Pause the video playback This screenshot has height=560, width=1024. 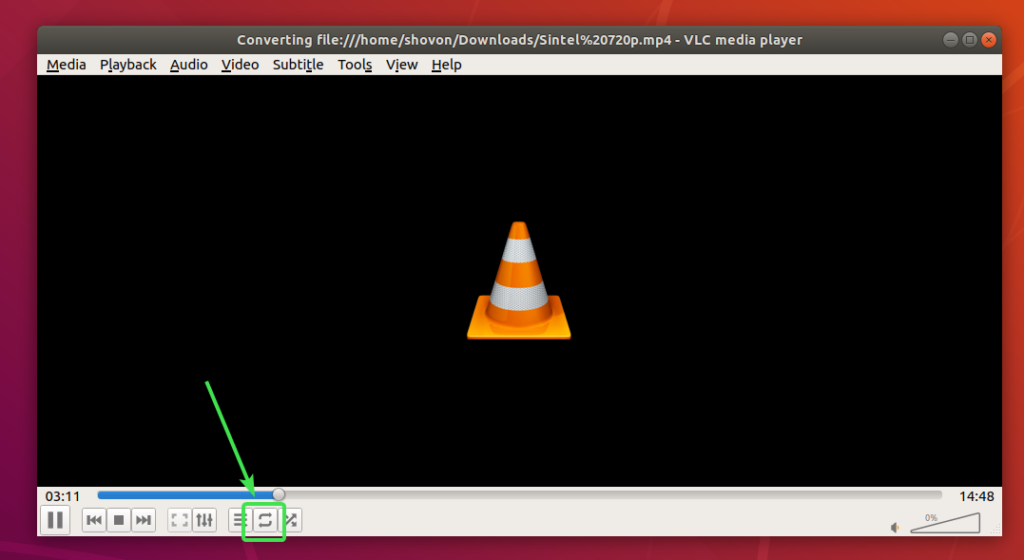point(55,520)
